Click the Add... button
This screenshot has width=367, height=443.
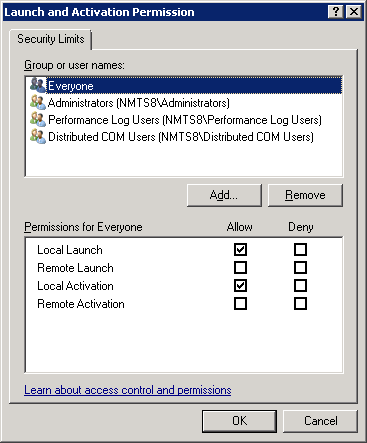224,195
